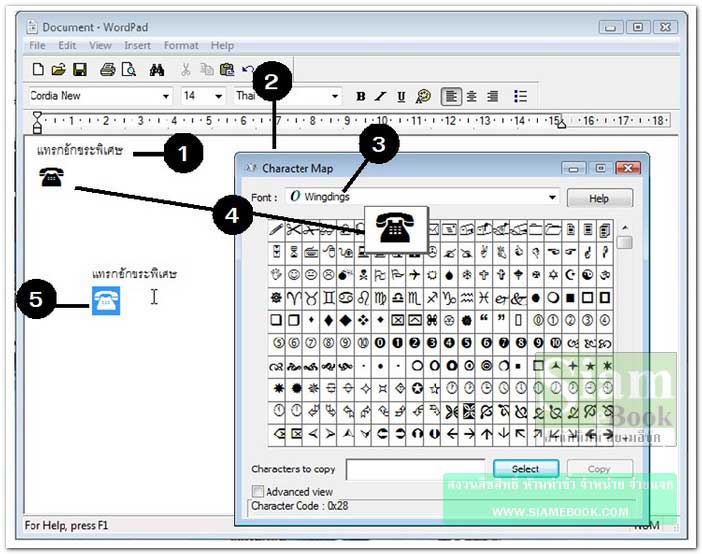Image resolution: width=702 pixels, height=554 pixels.
Task: Open Print Preview from the toolbar
Action: [129, 69]
